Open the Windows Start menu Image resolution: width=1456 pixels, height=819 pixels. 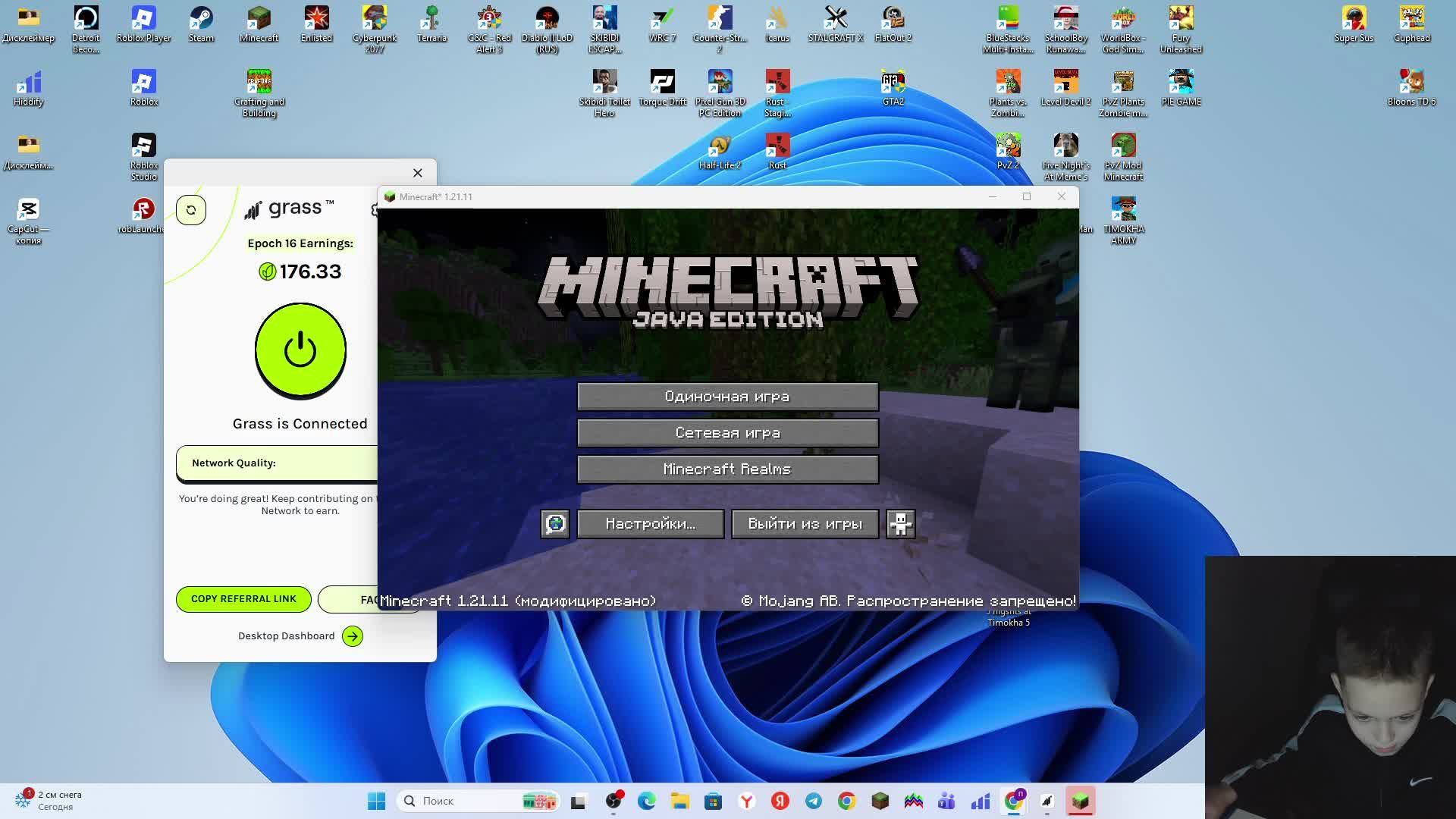[376, 801]
